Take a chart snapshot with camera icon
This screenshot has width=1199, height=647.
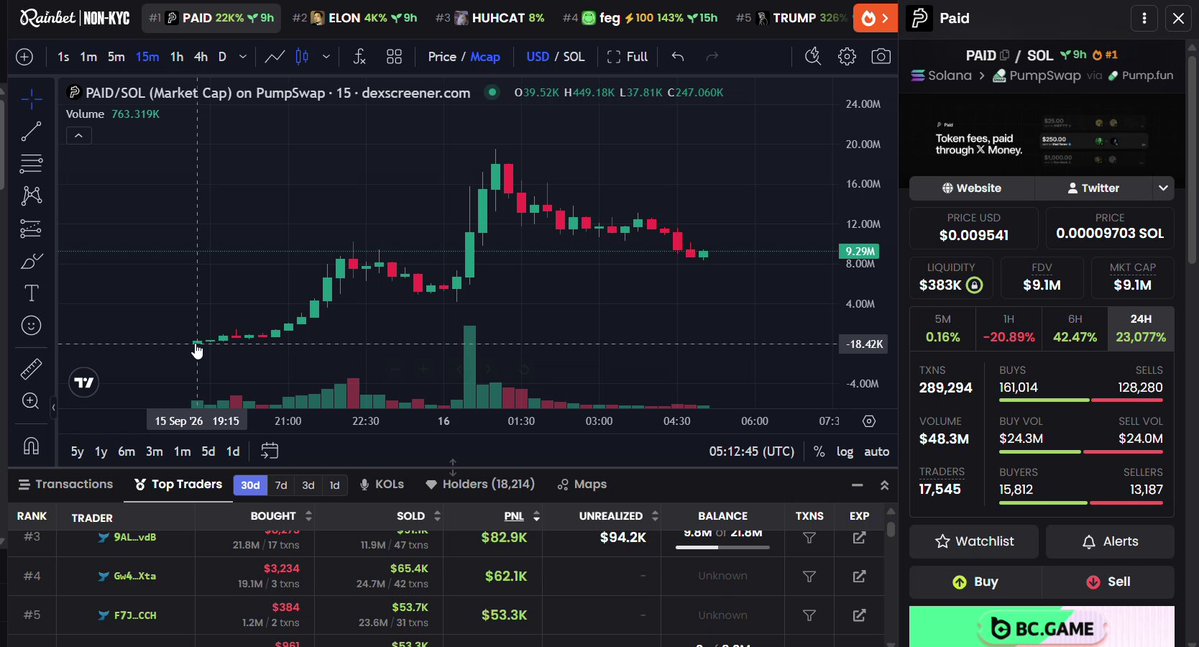[881, 57]
